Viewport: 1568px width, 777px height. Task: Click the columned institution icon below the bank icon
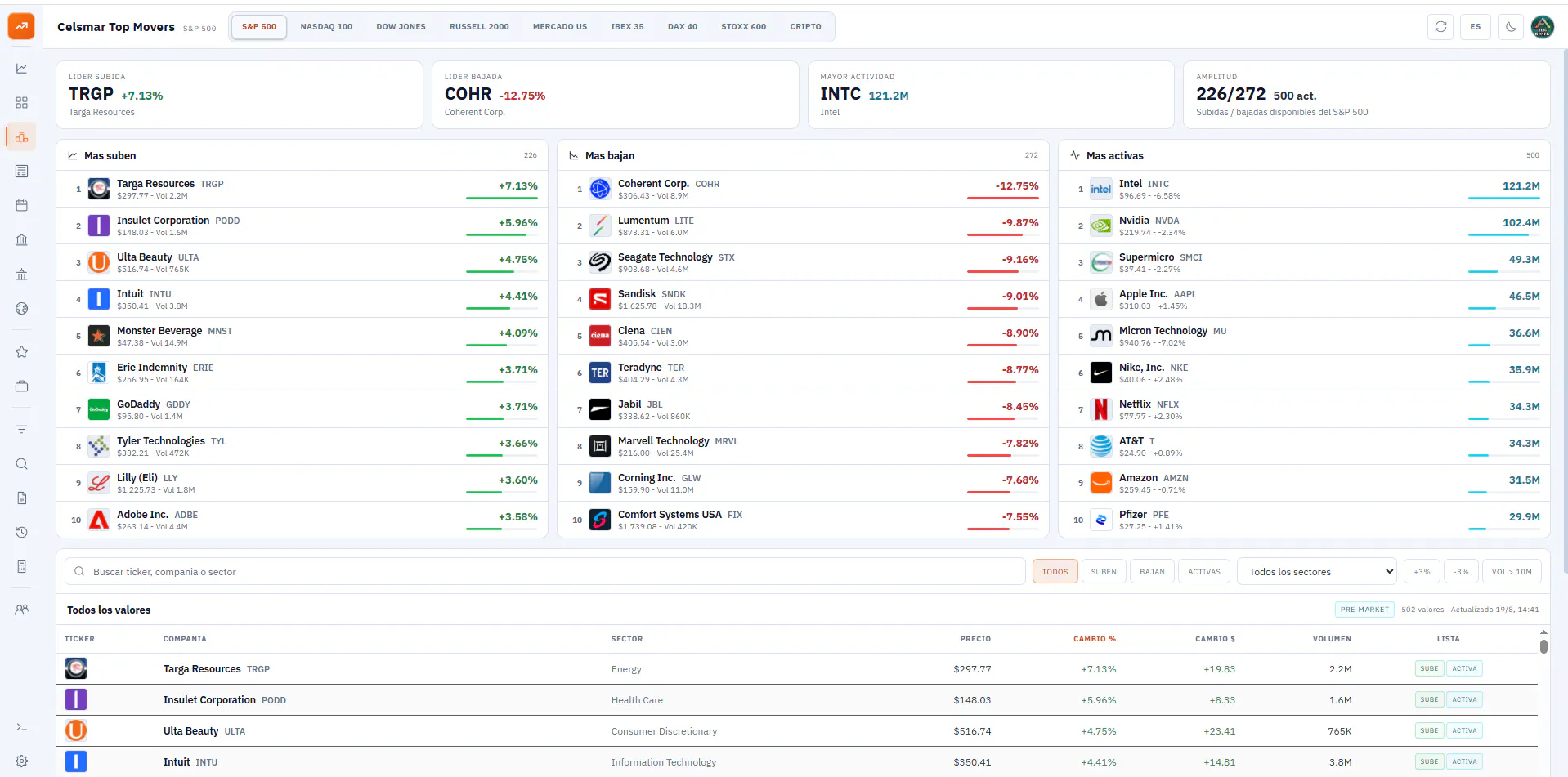click(x=22, y=275)
